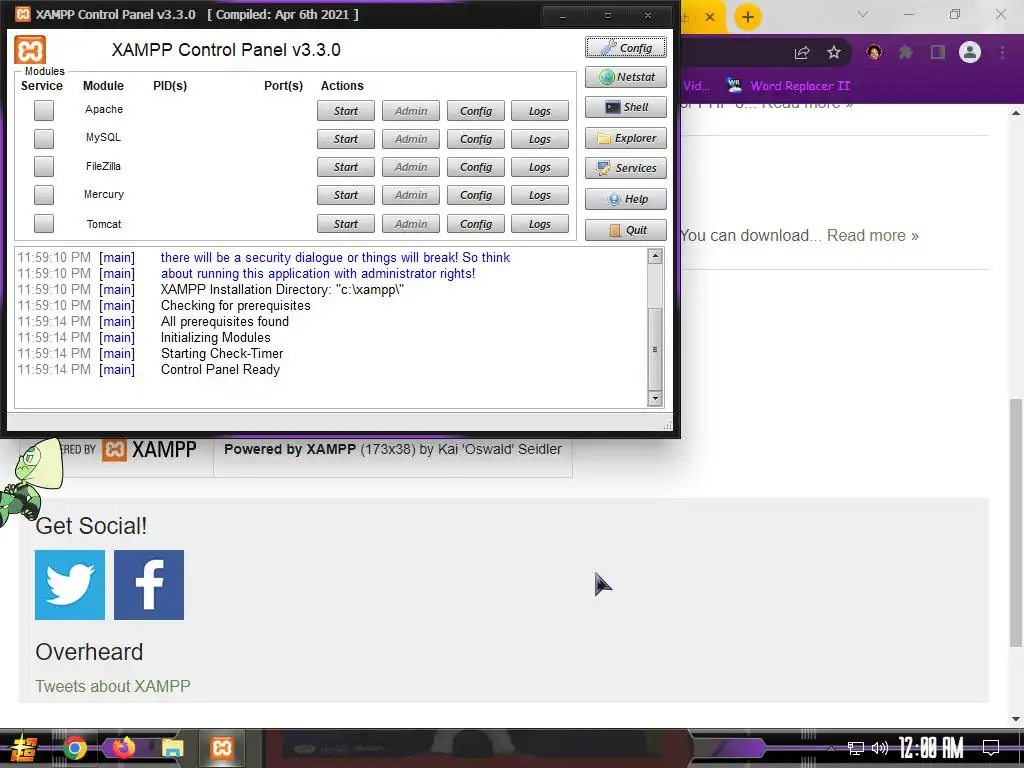Open the Tomcat Logs menu
This screenshot has width=1024, height=768.
tap(540, 224)
